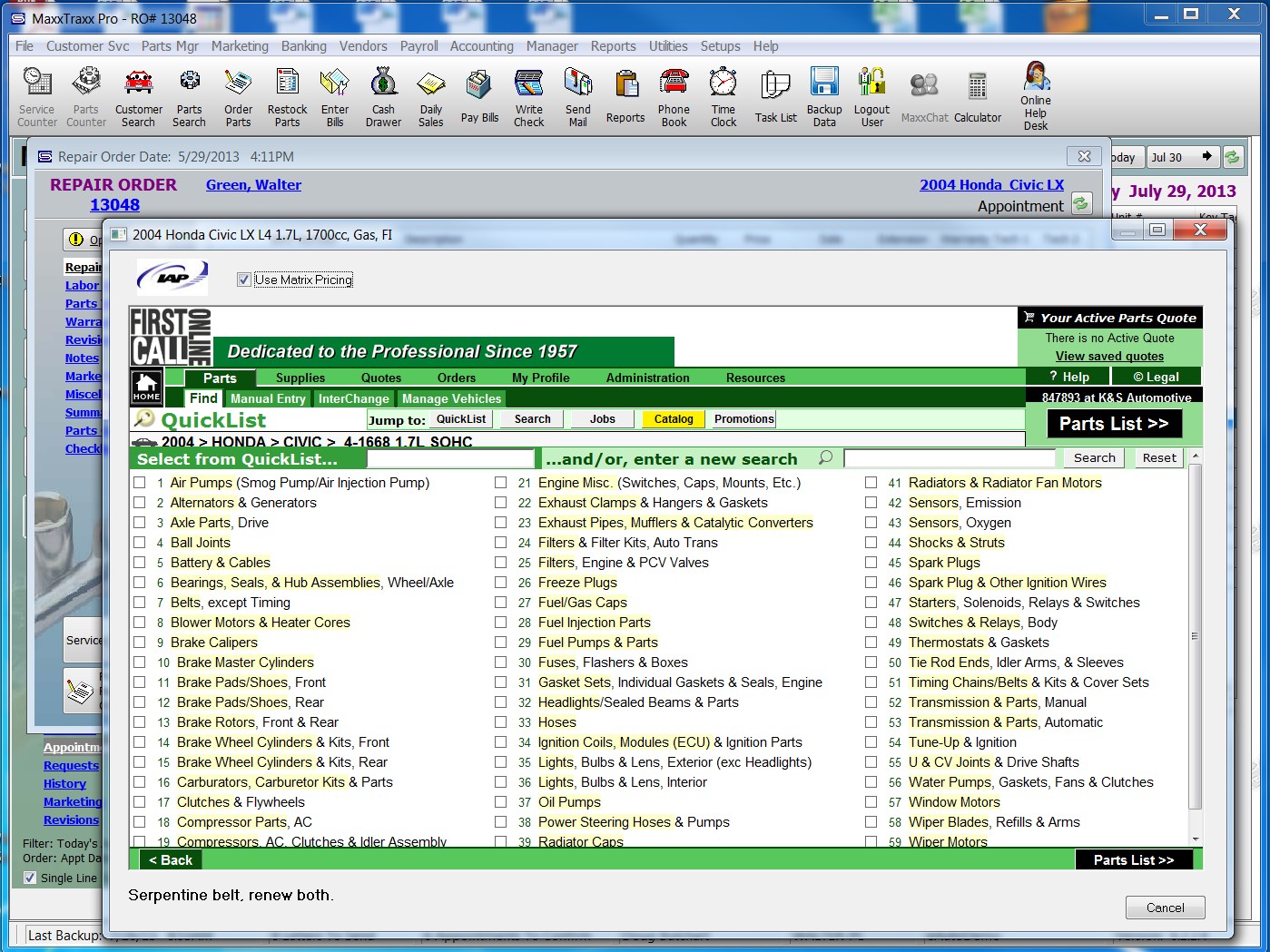Toggle the Use Matrix Pricing checkbox
The image size is (1270, 952).
tap(243, 280)
